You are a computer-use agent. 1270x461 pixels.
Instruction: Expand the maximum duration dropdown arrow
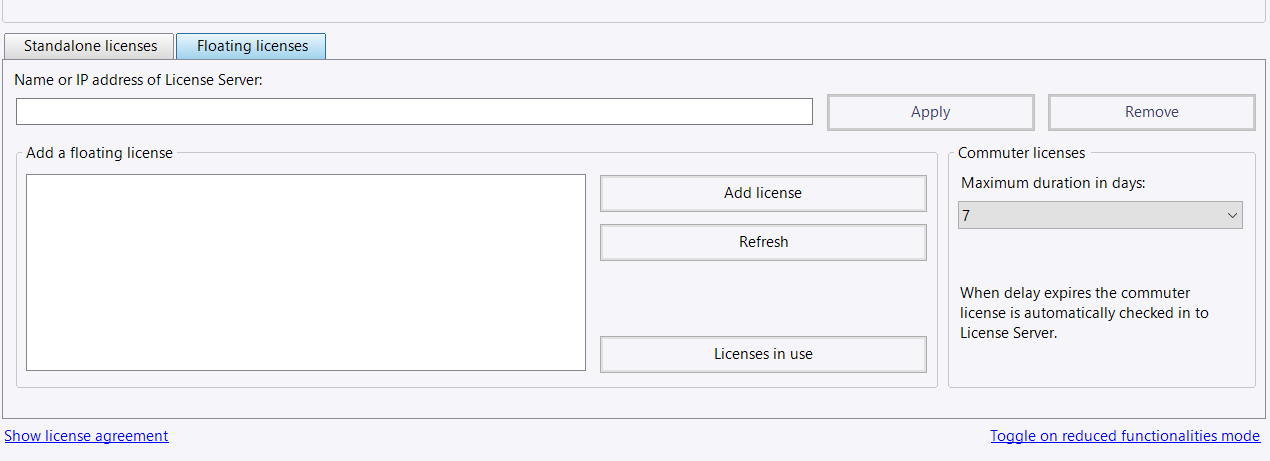1231,215
